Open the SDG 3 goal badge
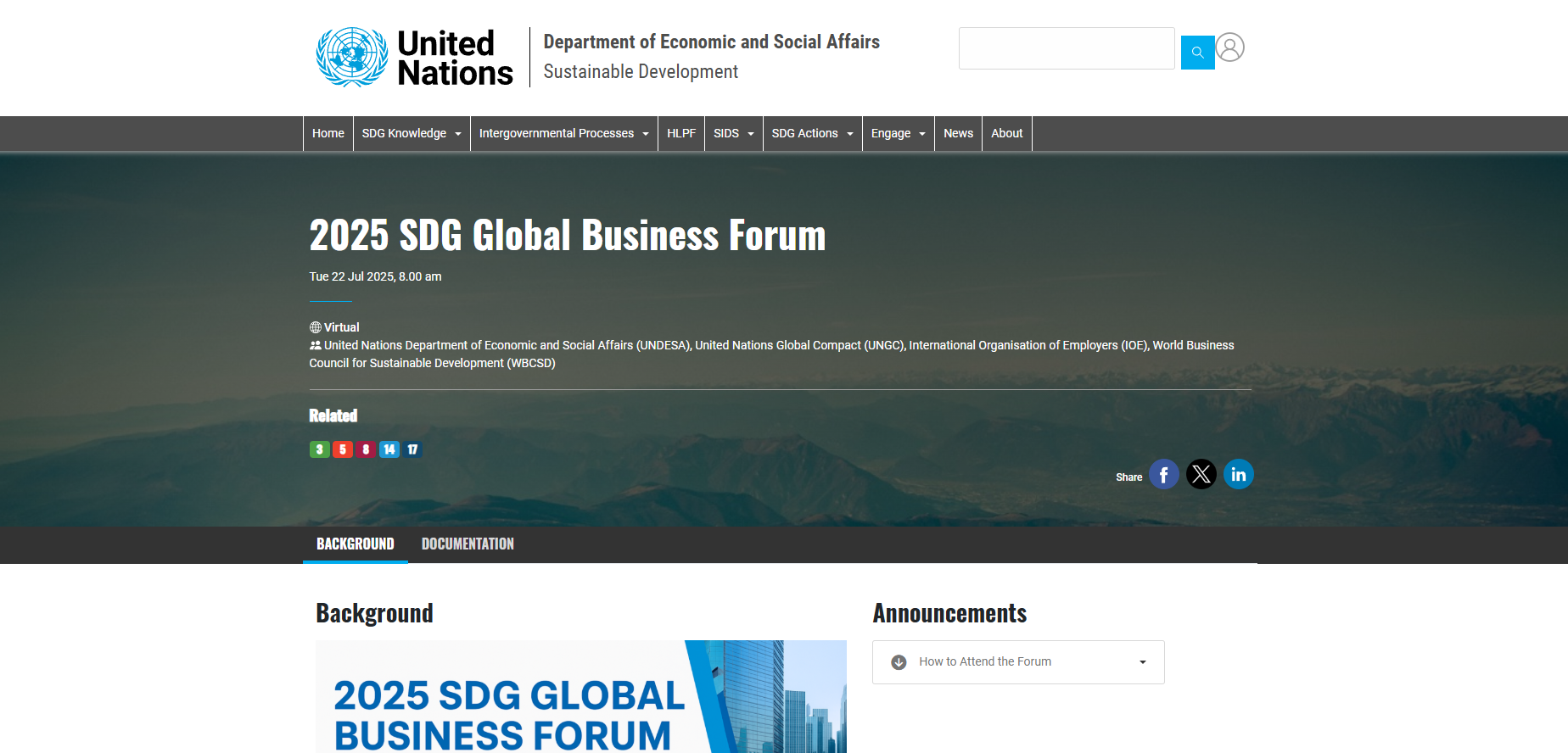The image size is (1568, 753). [319, 449]
